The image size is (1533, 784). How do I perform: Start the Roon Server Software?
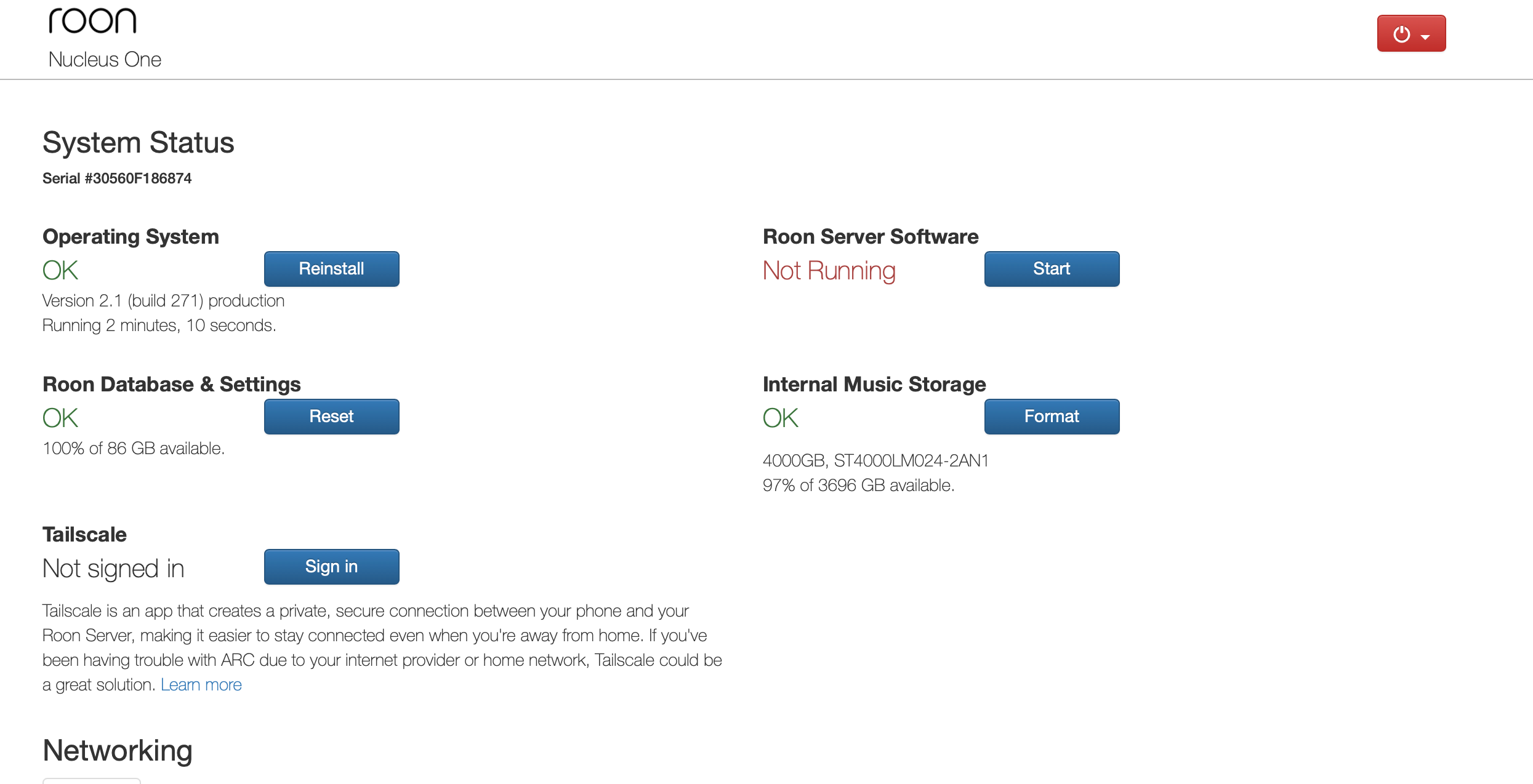pos(1052,269)
